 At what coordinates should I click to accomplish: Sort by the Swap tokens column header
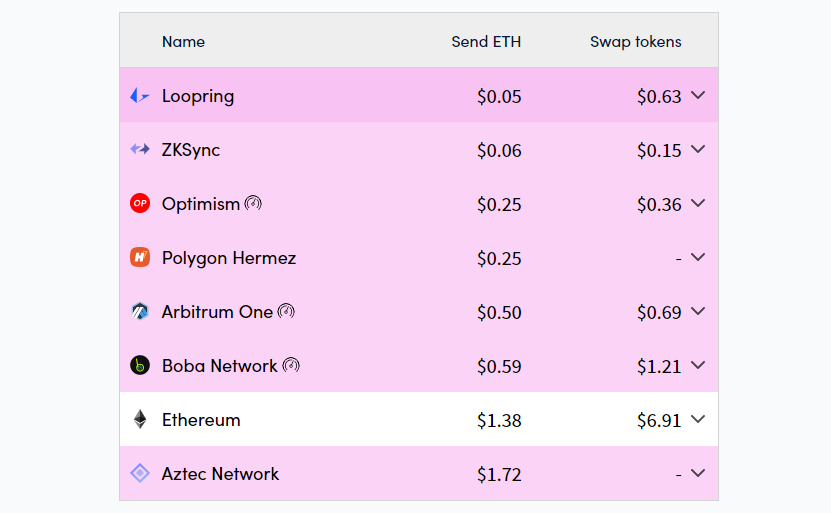[x=635, y=42]
